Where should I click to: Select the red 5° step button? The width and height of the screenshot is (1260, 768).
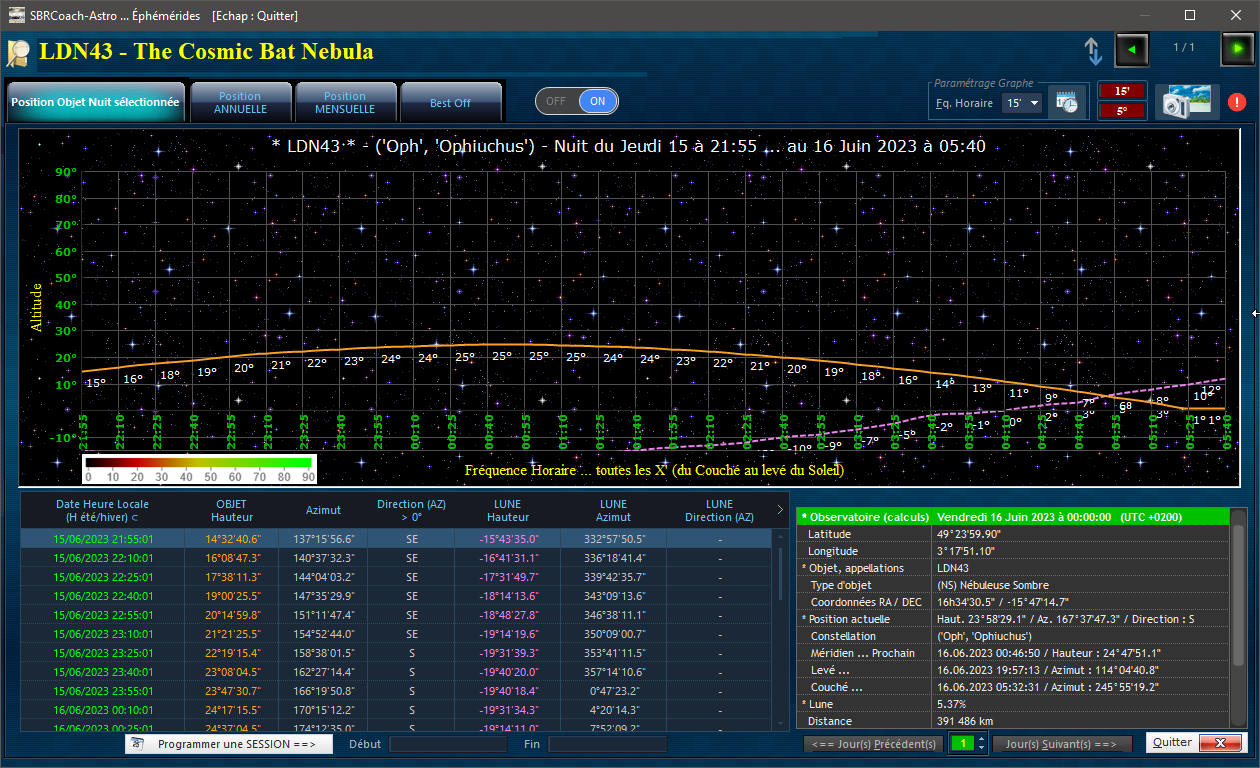pyautogui.click(x=1121, y=111)
